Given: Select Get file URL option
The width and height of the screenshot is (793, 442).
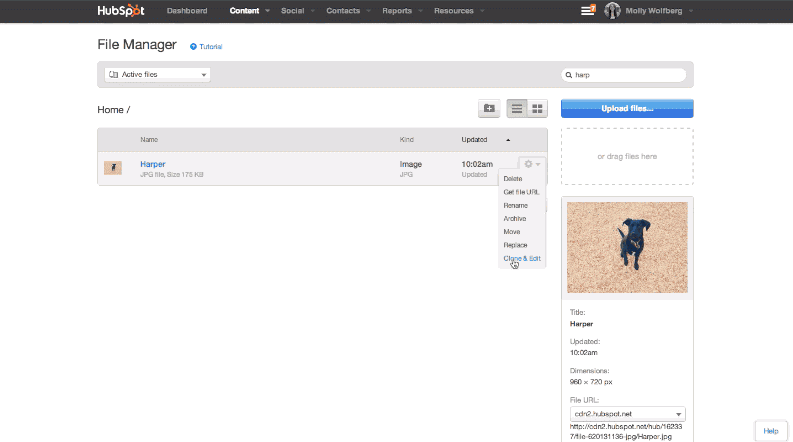Looking at the screenshot, I should click(x=521, y=192).
